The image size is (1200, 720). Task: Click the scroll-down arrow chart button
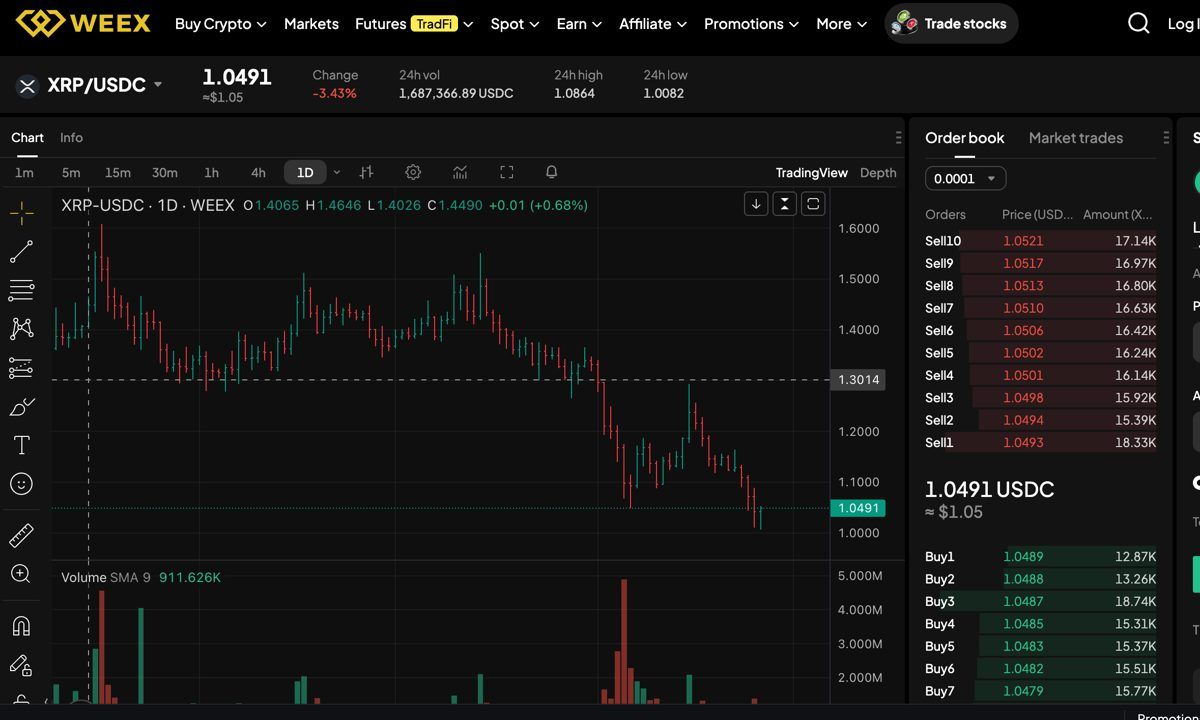click(x=756, y=204)
